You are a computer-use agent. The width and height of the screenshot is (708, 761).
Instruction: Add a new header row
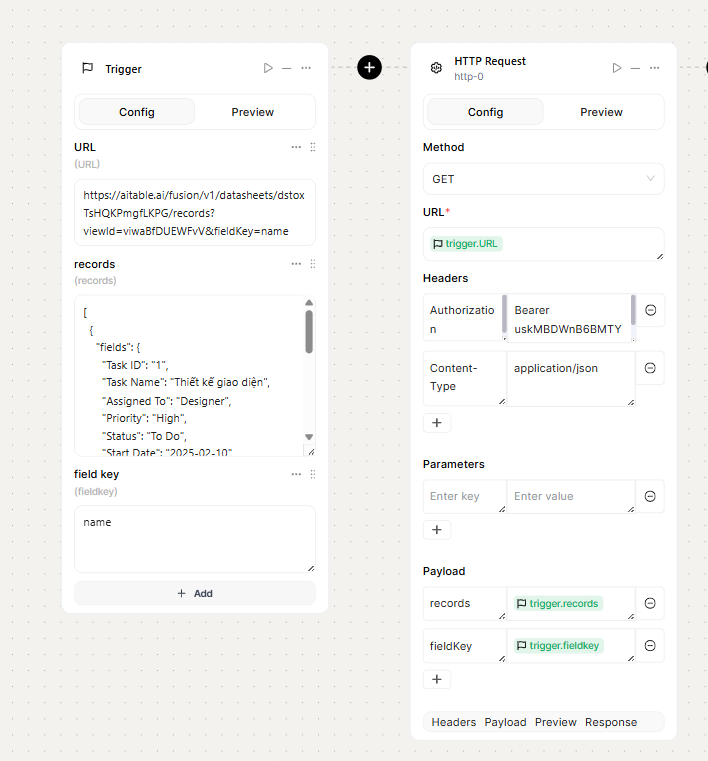click(x=437, y=423)
